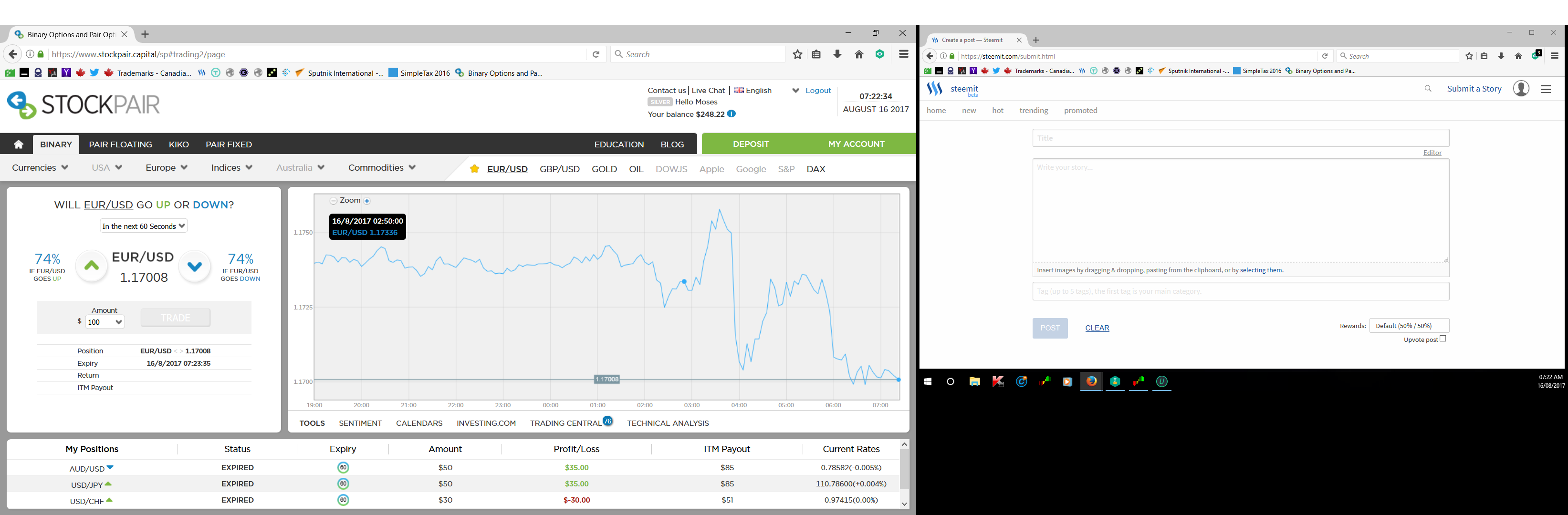Tick the Upvote post checkbox

coord(1443,339)
